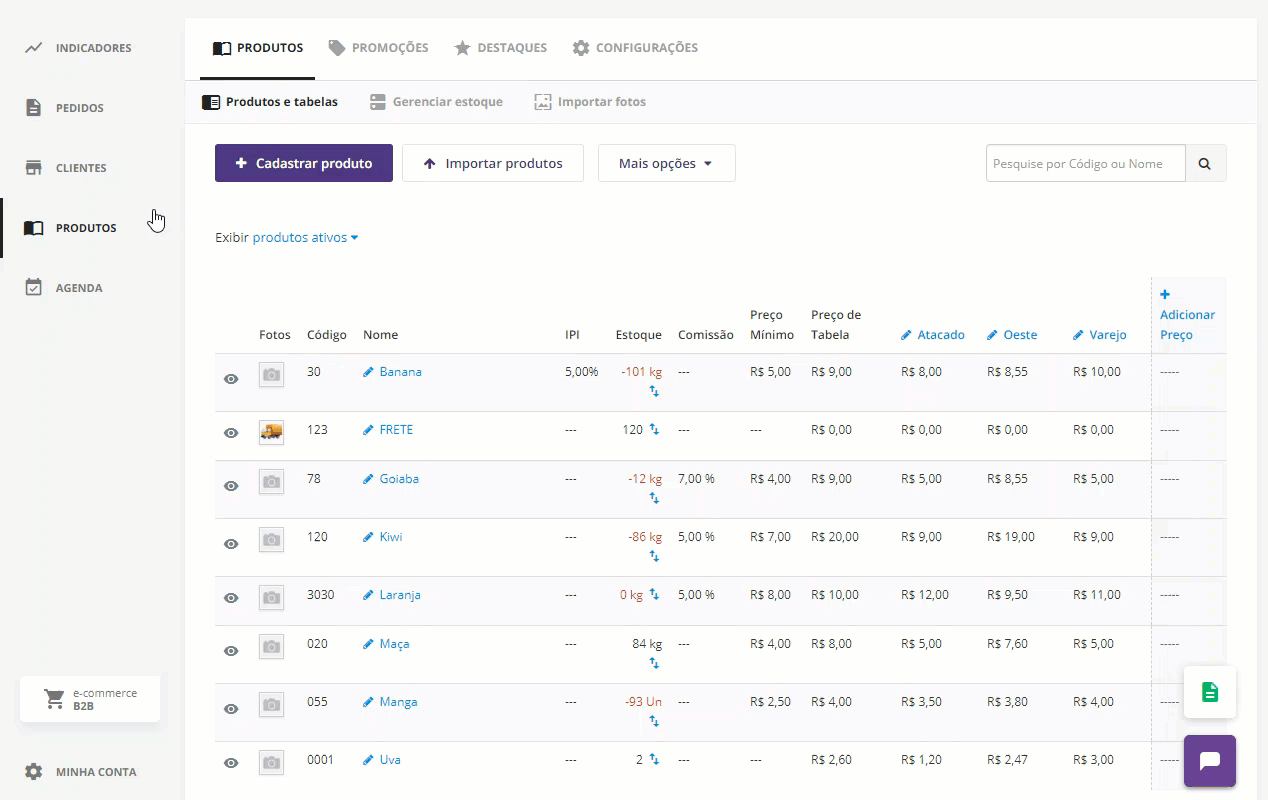Screen dimensions: 1268x800
Task: Open the Gerenciar estoque subtab
Action: (x=436, y=102)
